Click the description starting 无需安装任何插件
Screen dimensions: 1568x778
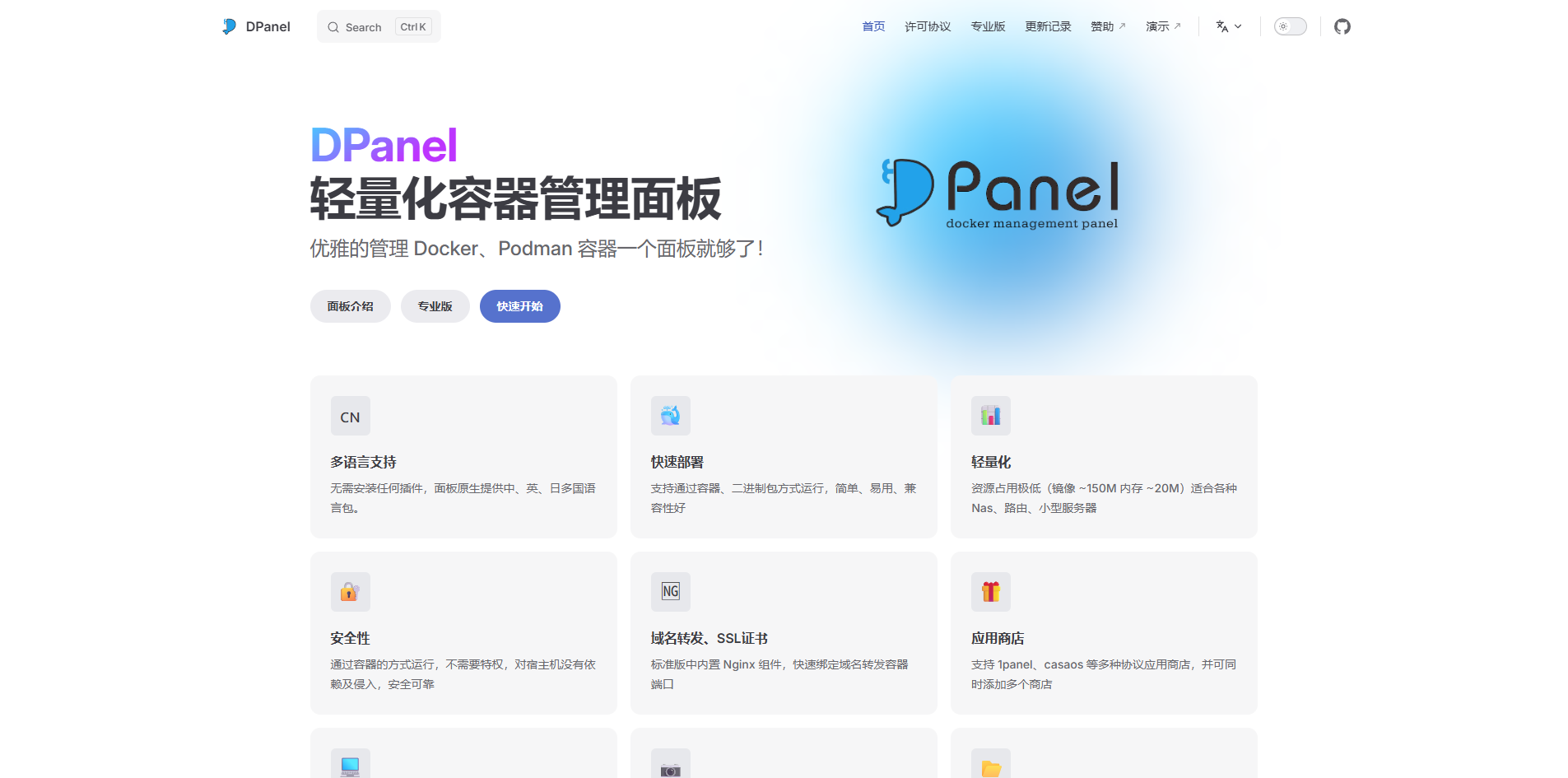coord(463,498)
